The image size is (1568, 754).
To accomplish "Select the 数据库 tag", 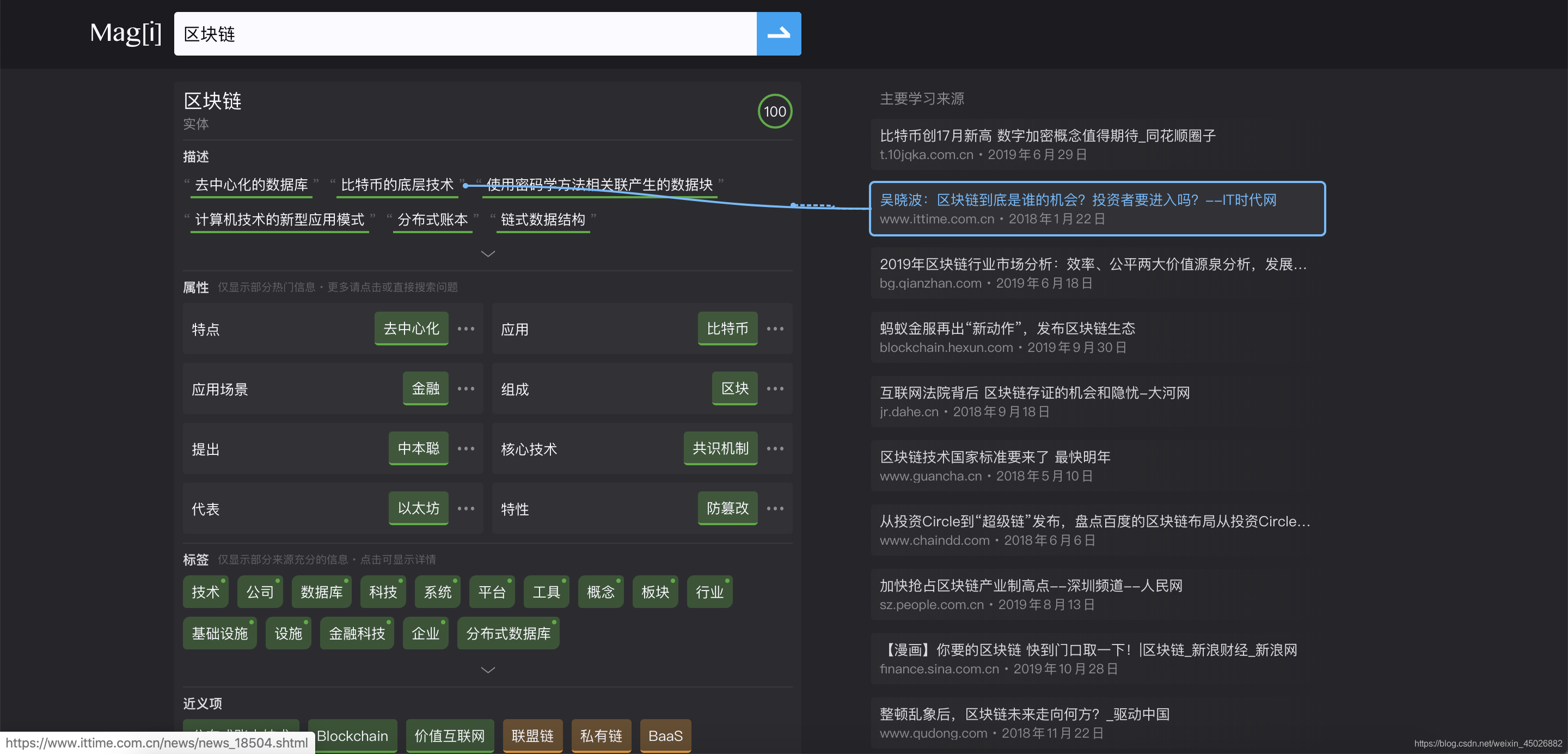I will [321, 592].
